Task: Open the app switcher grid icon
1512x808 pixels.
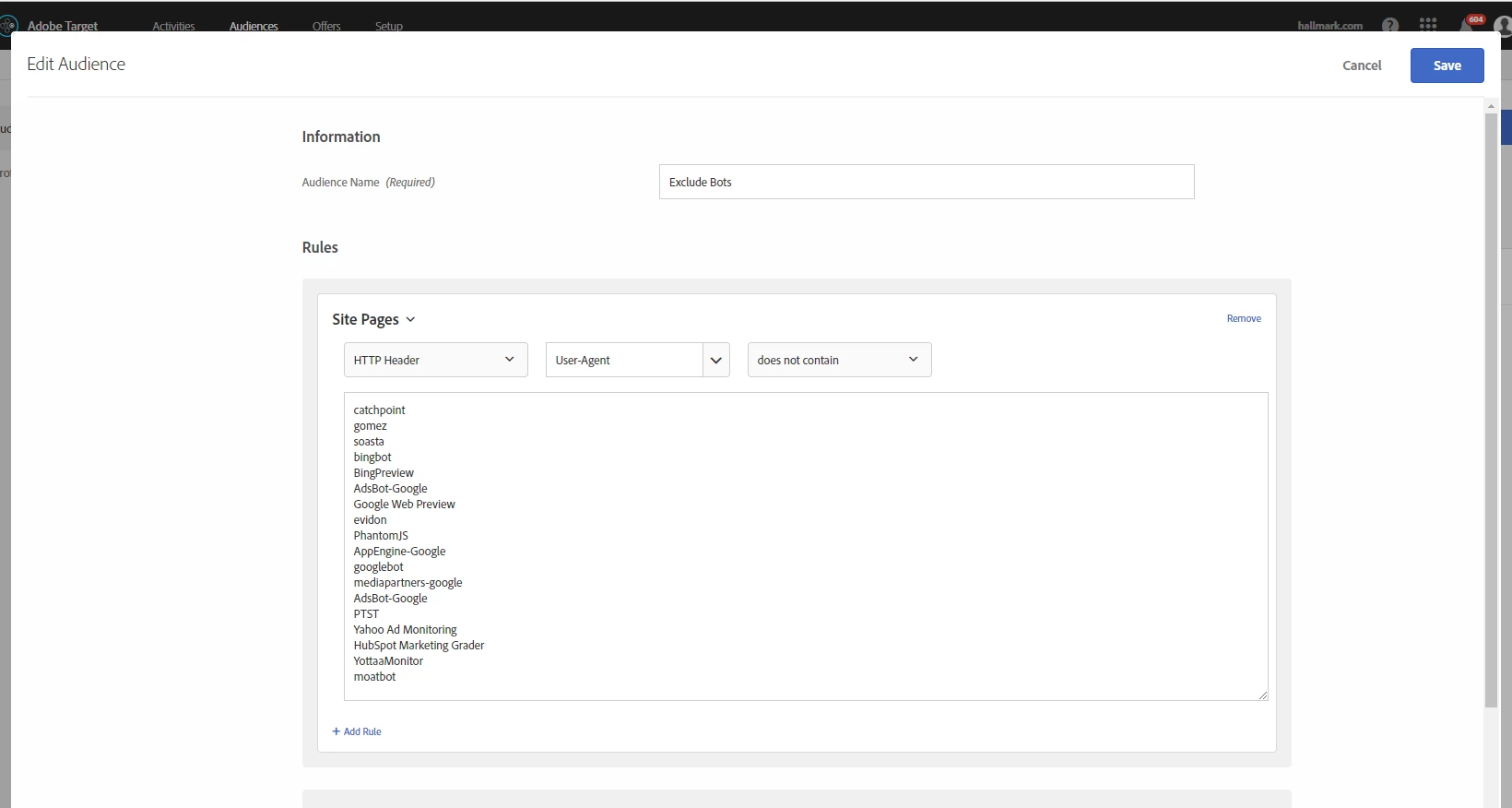Action: 1428,25
